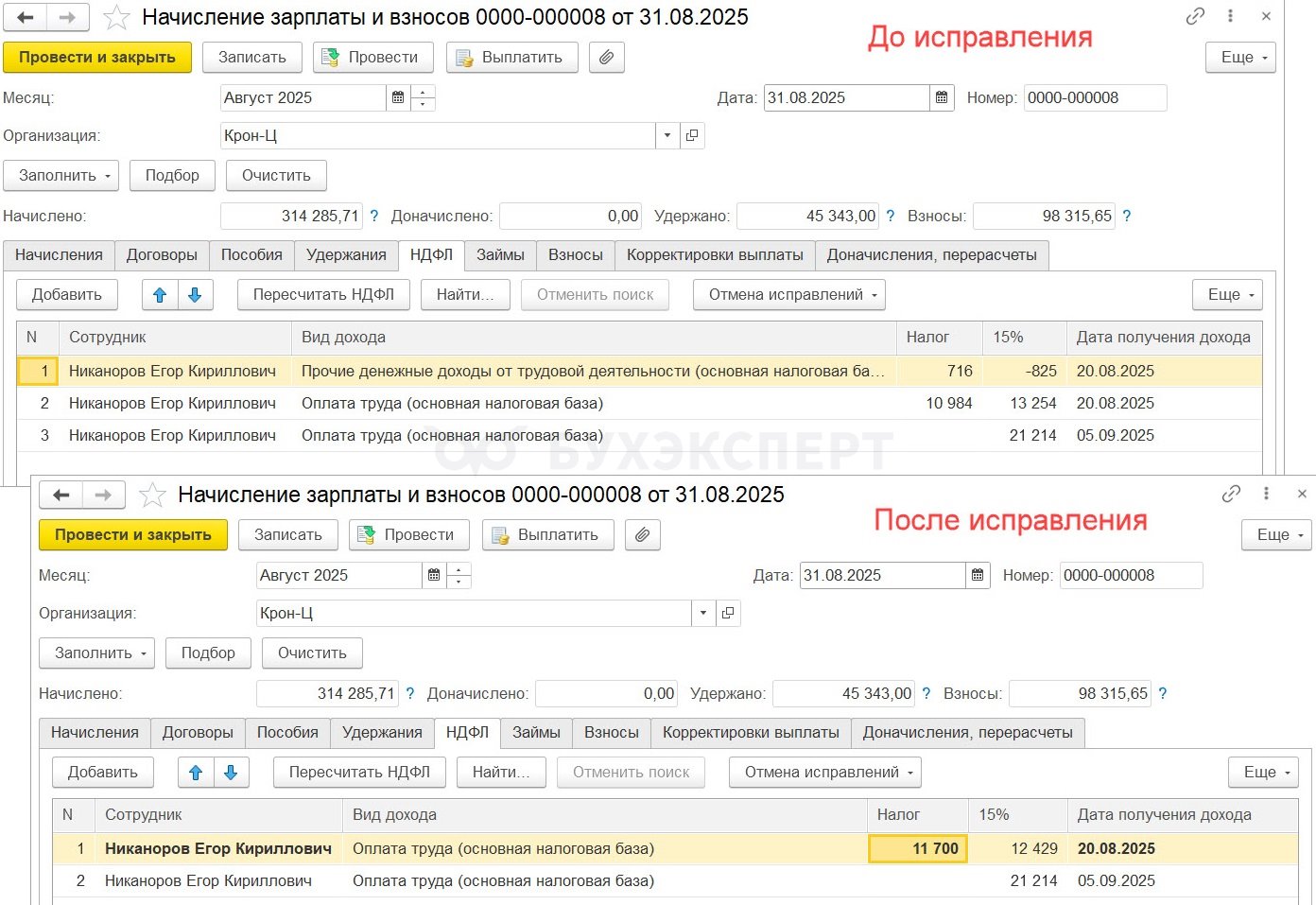Get the document link icon in "После исправления" window
The image size is (1316, 905).
(1231, 494)
